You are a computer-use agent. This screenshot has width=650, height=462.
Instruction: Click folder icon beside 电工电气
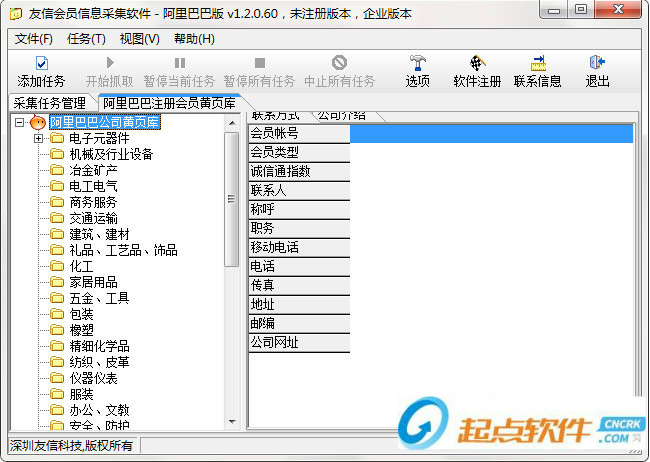click(x=57, y=186)
